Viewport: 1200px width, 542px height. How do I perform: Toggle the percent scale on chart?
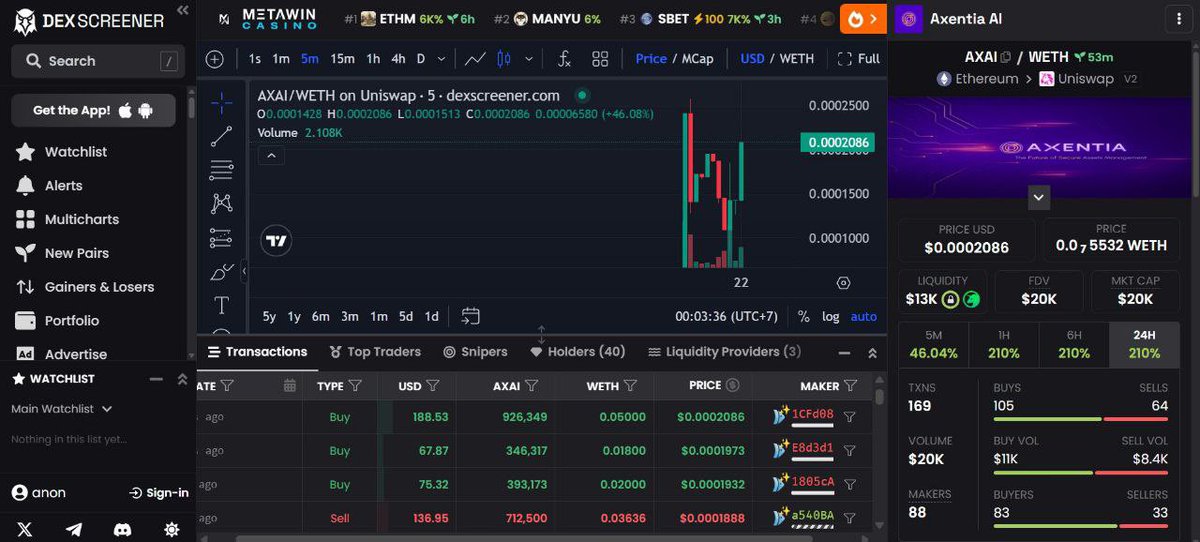[x=803, y=317]
